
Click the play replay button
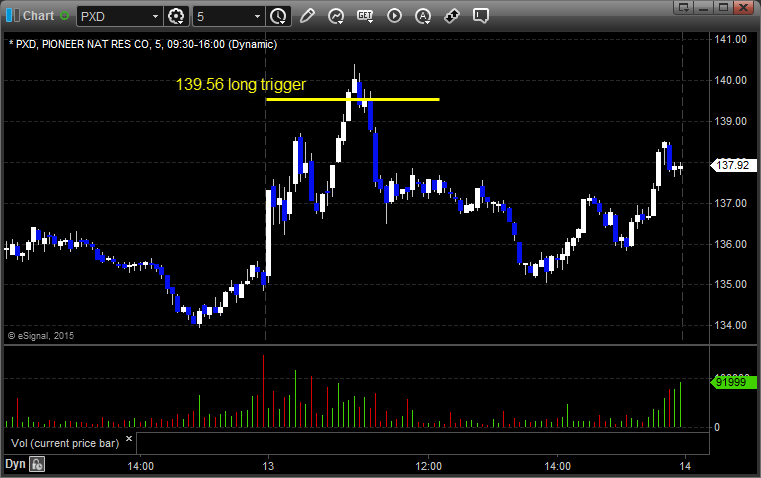394,16
